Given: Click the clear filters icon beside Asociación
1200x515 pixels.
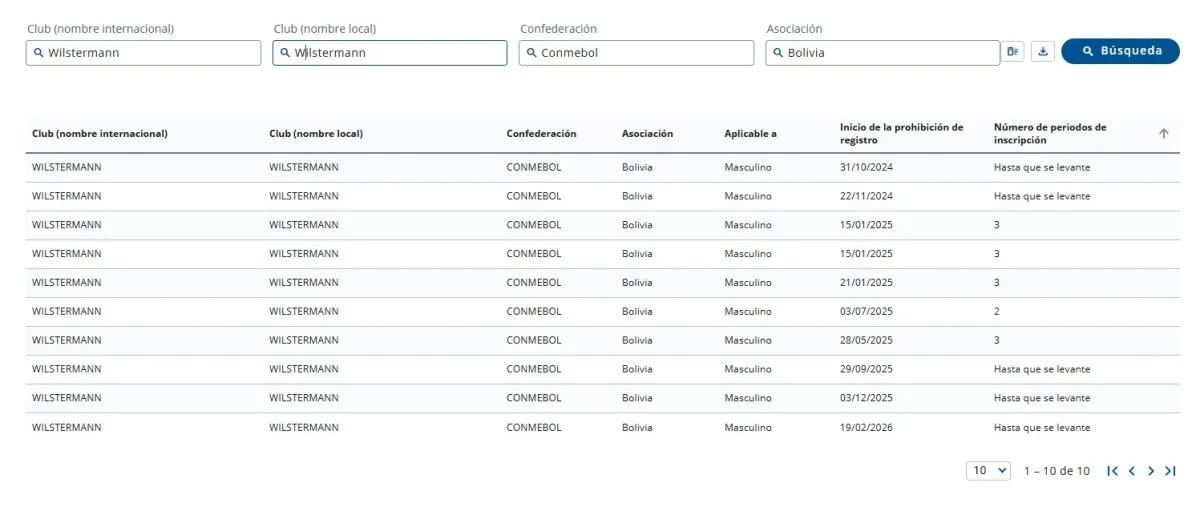Looking at the screenshot, I should (1014, 52).
